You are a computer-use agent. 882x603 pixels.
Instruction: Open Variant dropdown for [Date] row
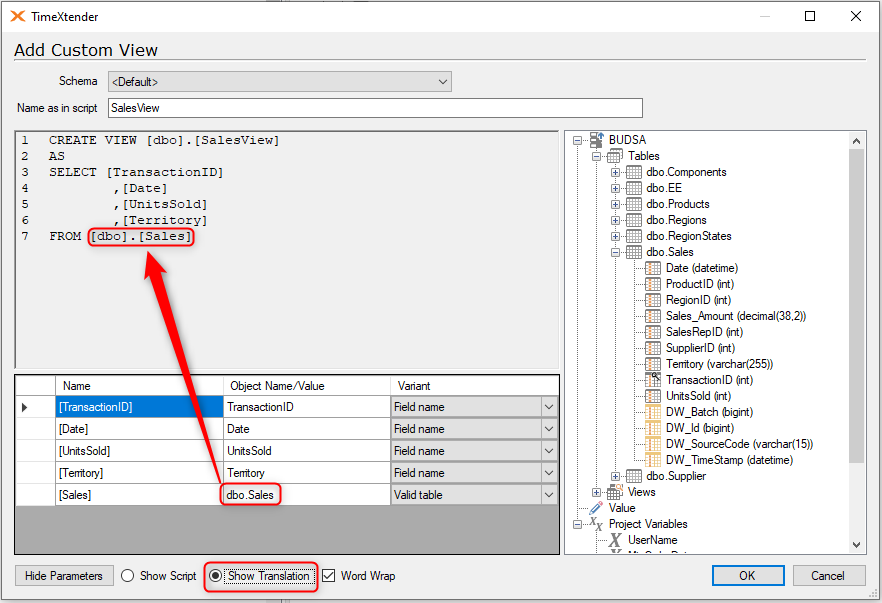point(549,429)
